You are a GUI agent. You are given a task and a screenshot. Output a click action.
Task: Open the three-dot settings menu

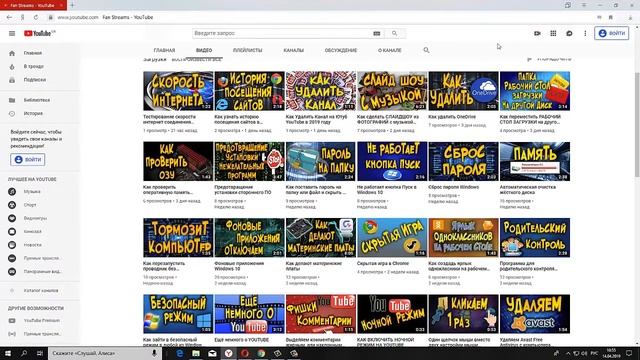585,33
